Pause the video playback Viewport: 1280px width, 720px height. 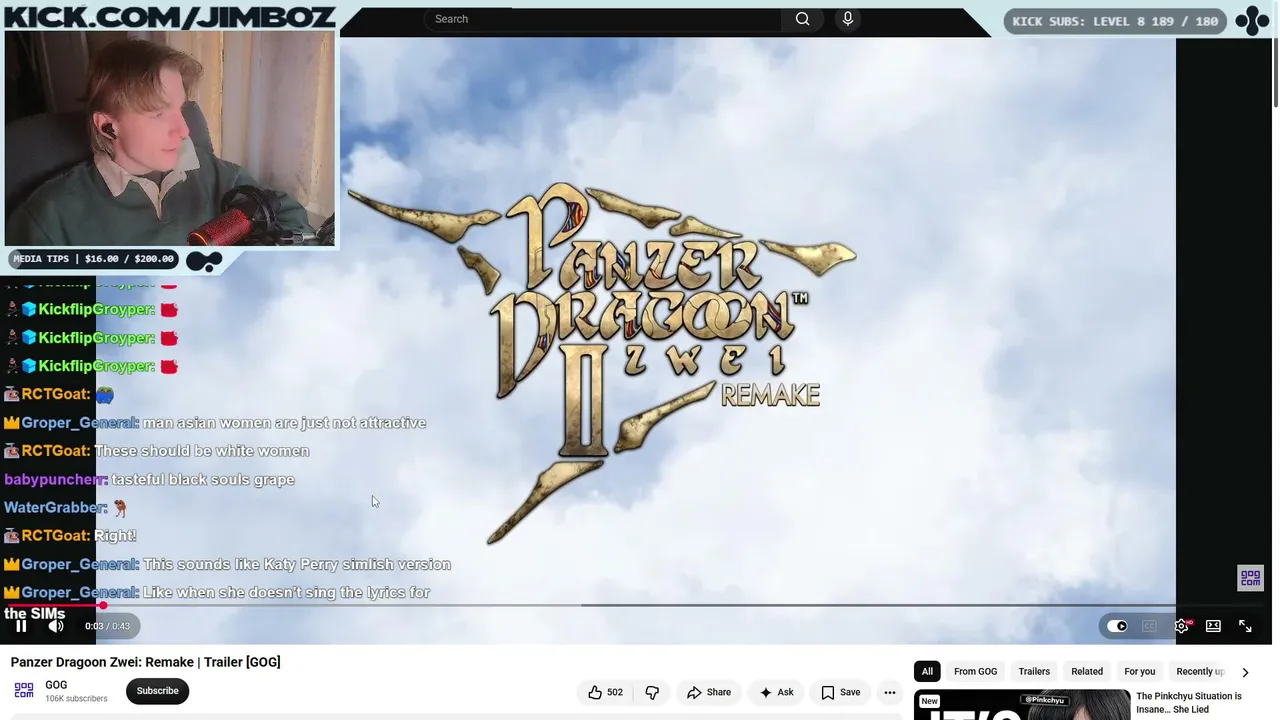click(x=21, y=626)
